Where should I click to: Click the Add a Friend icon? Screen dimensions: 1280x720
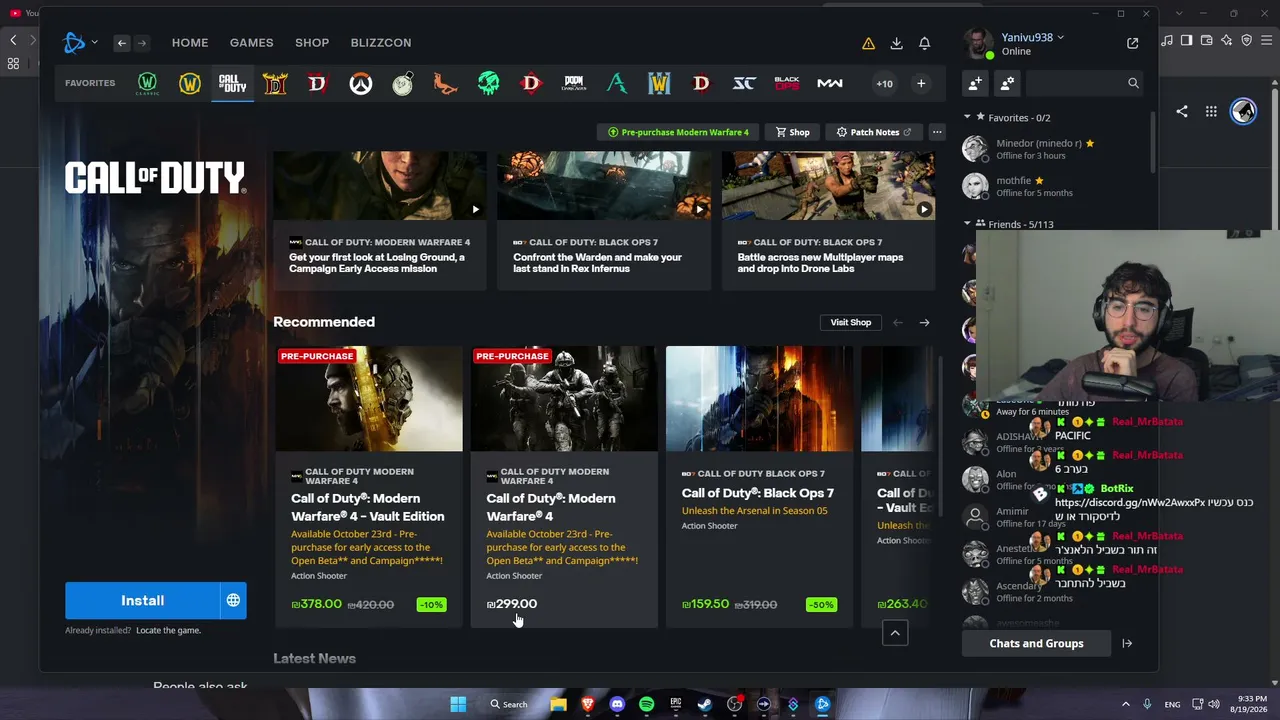[x=975, y=83]
